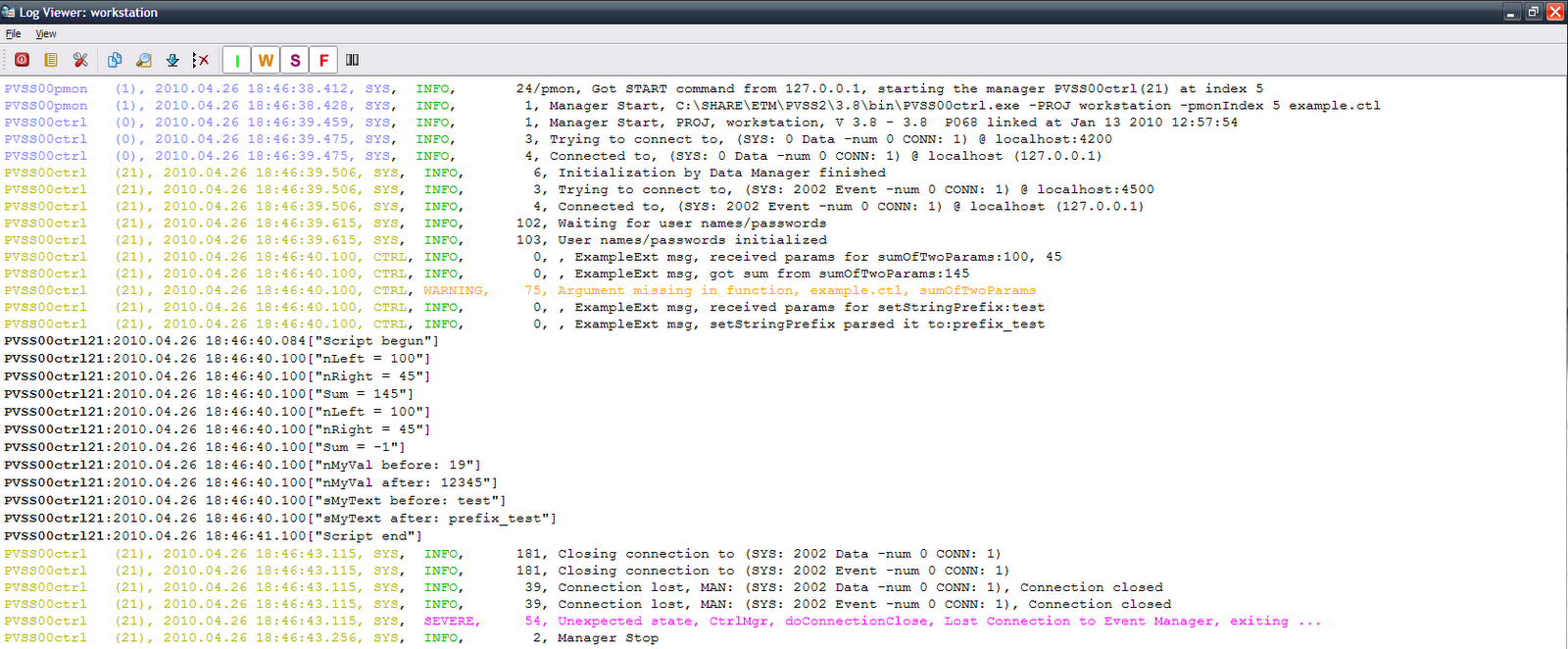Viewport: 1568px width, 649px height.
Task: Click 'Closing connection to (SYS: 2002 Event' line
Action: click(x=507, y=570)
